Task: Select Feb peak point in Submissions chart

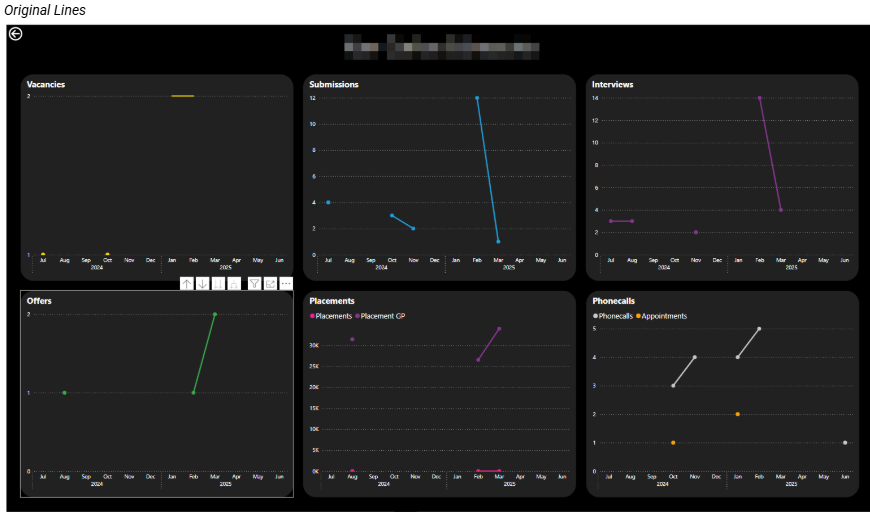Action: coord(477,98)
